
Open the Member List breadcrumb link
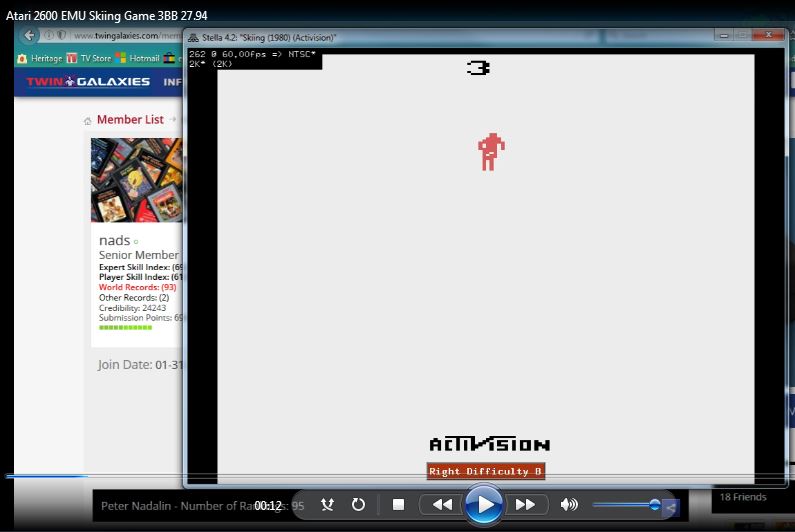130,120
